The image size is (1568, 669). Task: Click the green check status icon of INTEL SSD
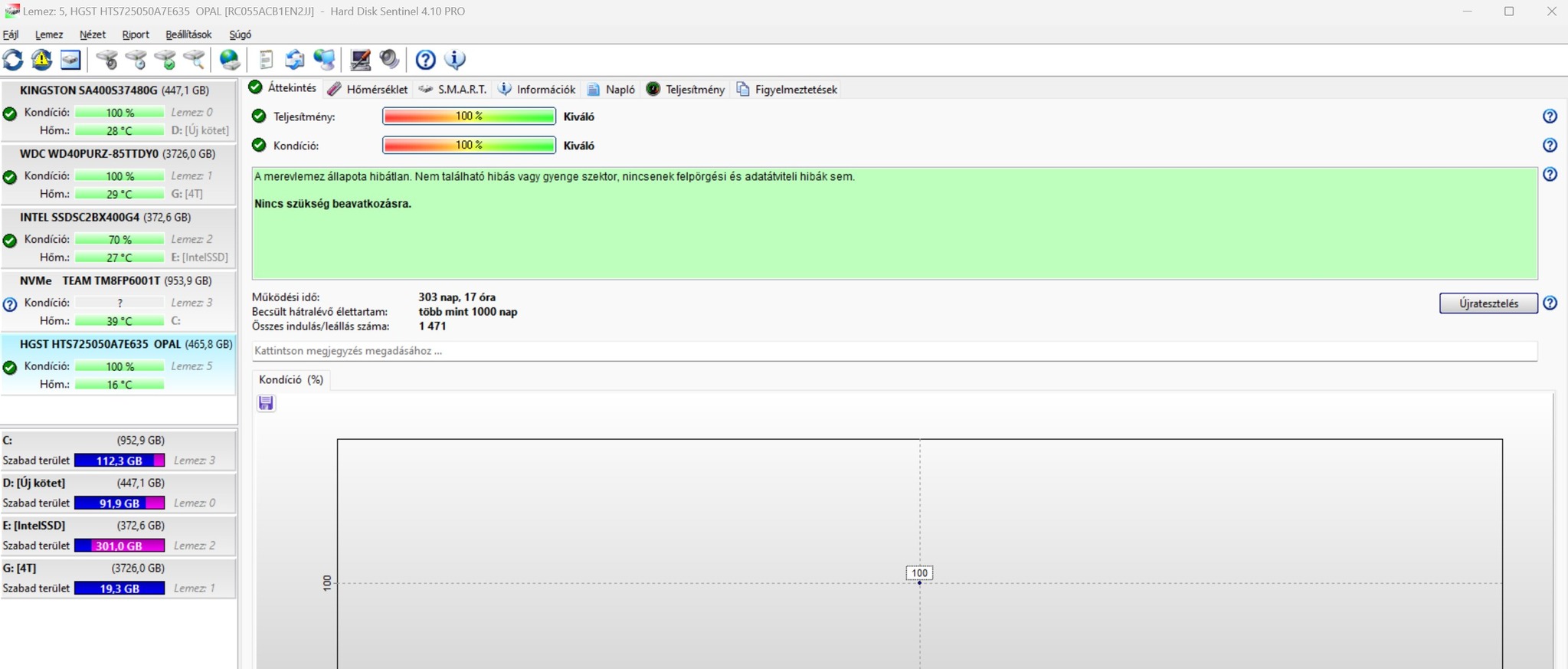10,241
